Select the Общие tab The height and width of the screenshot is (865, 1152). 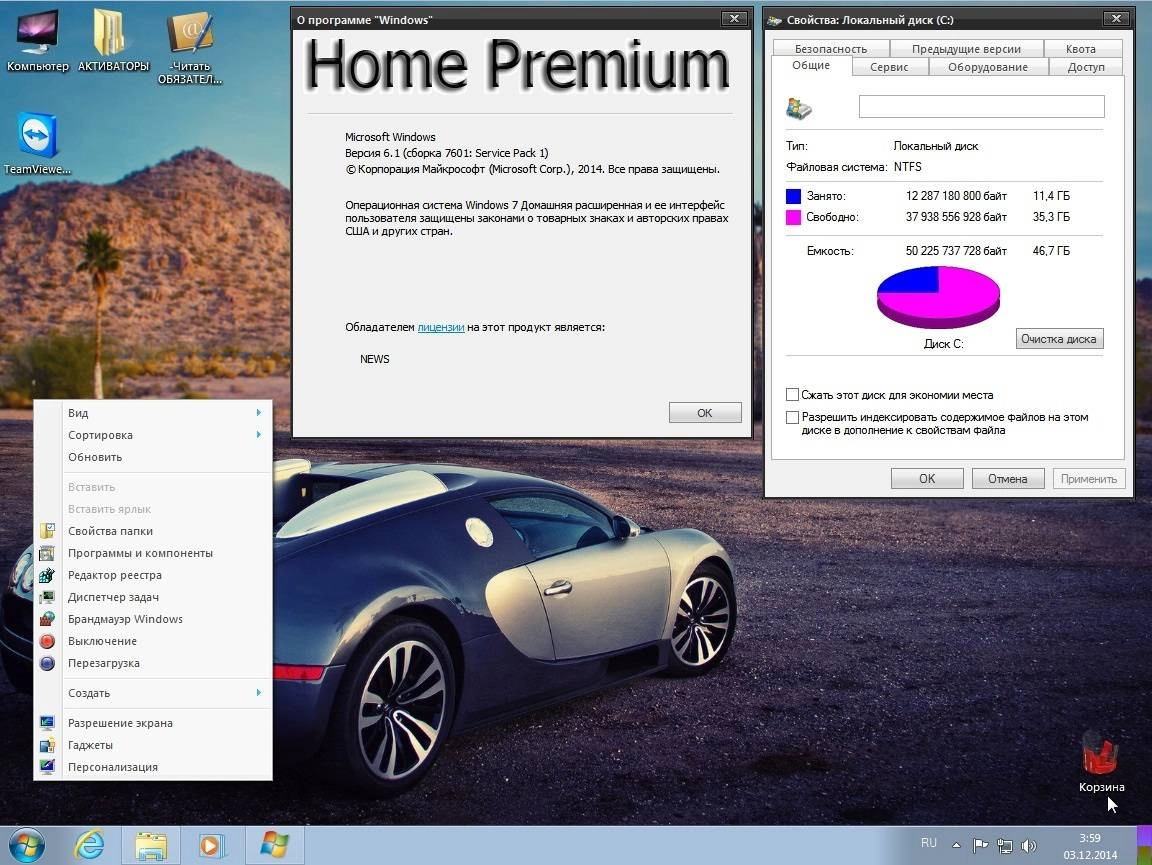coord(811,65)
